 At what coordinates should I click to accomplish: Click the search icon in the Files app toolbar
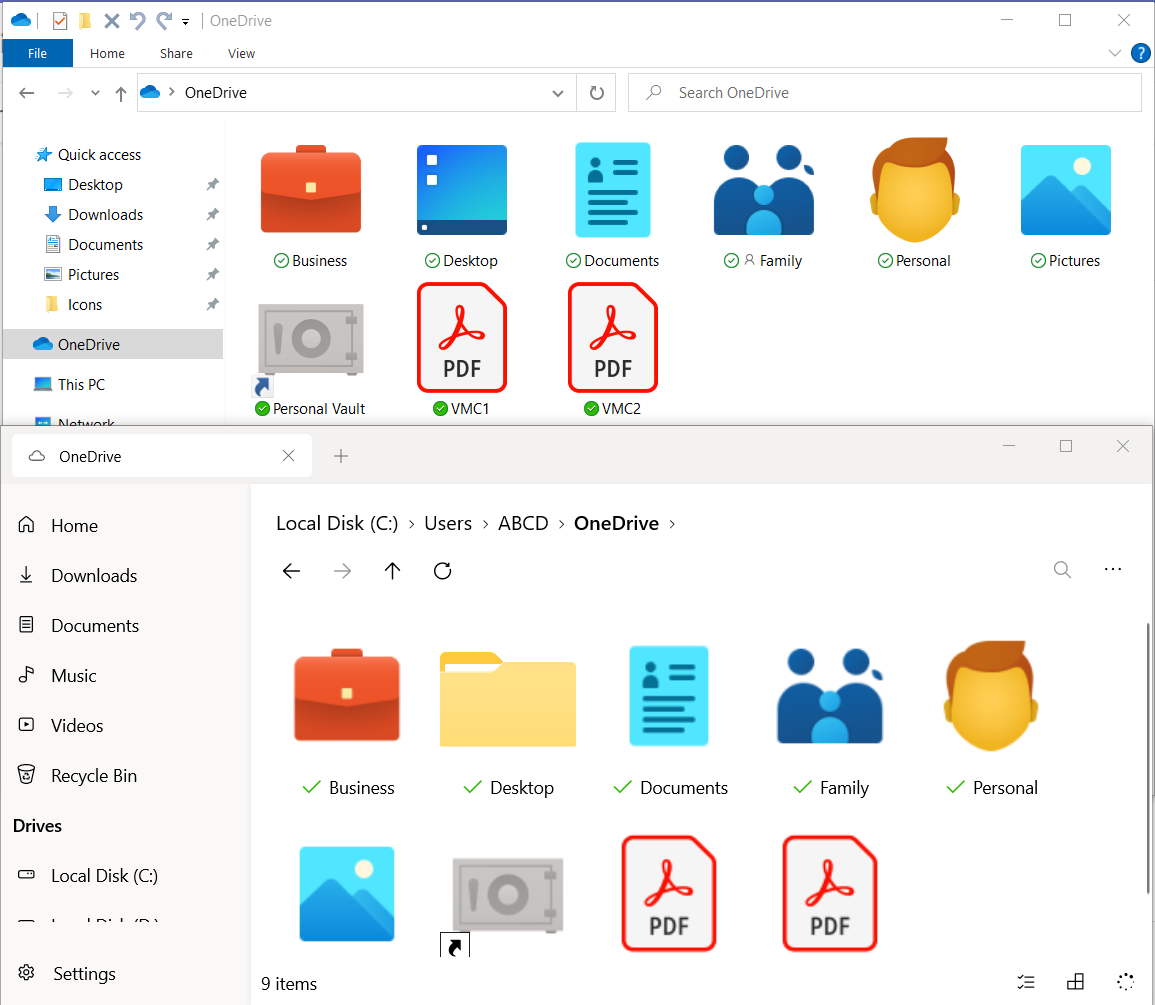(x=1062, y=570)
